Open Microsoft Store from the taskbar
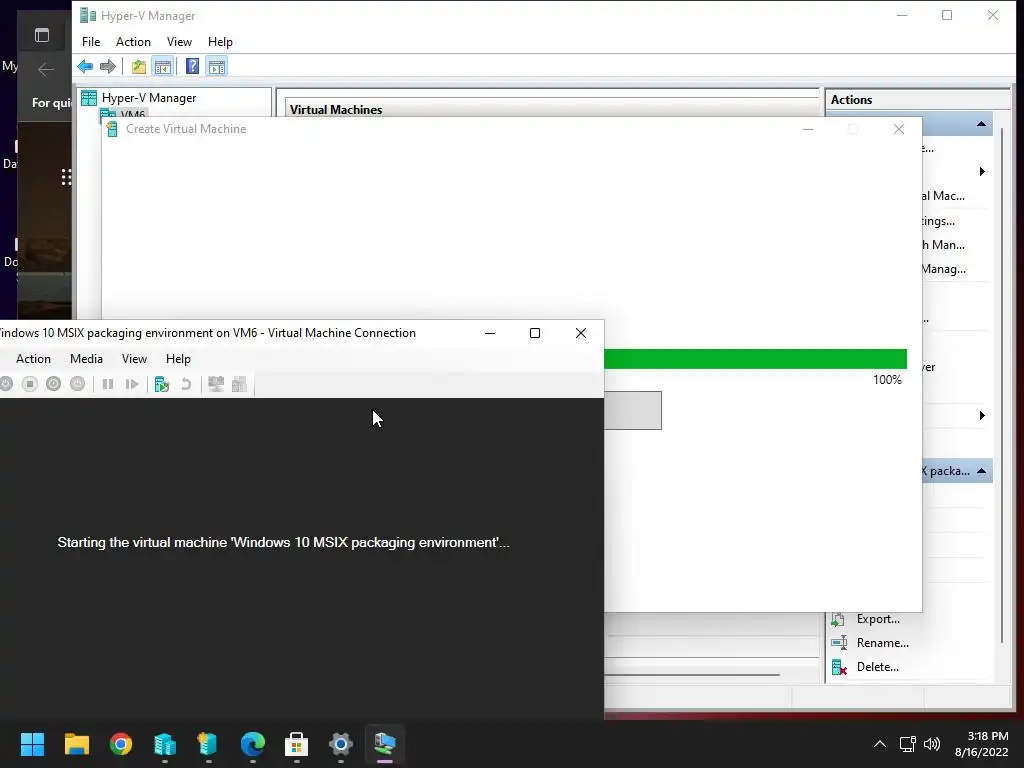This screenshot has height=768, width=1024. pos(296,744)
